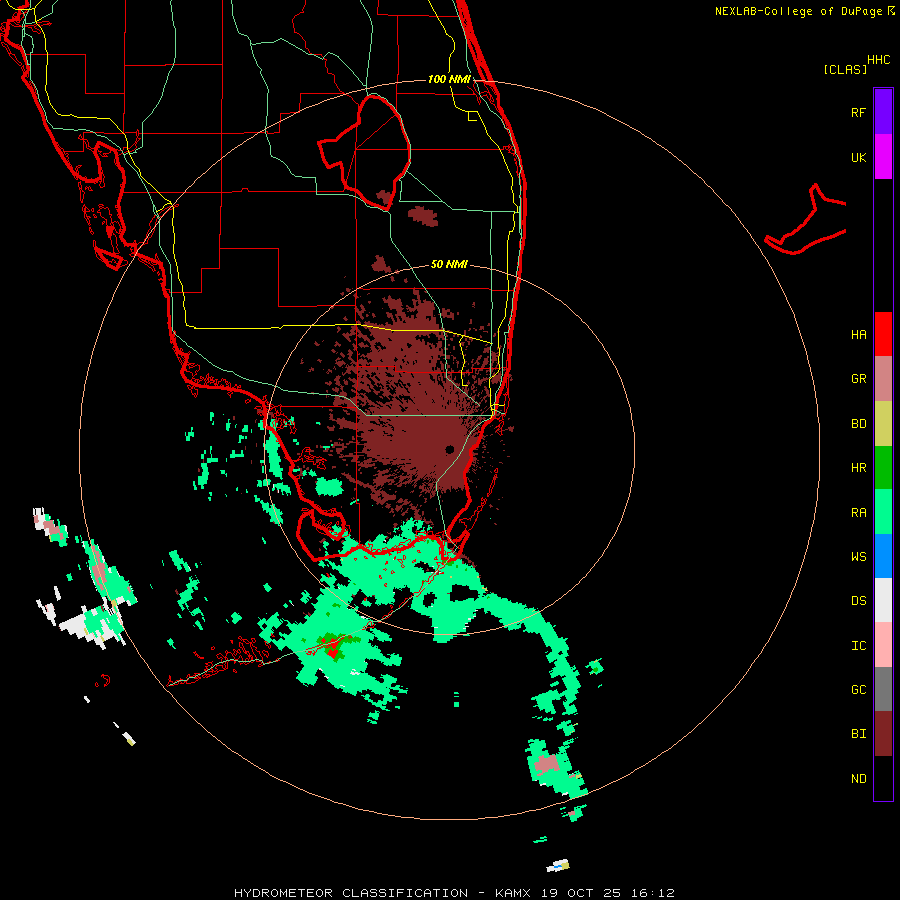This screenshot has width=900, height=900.
Task: Click the RF label in legend
Action: [x=858, y=113]
